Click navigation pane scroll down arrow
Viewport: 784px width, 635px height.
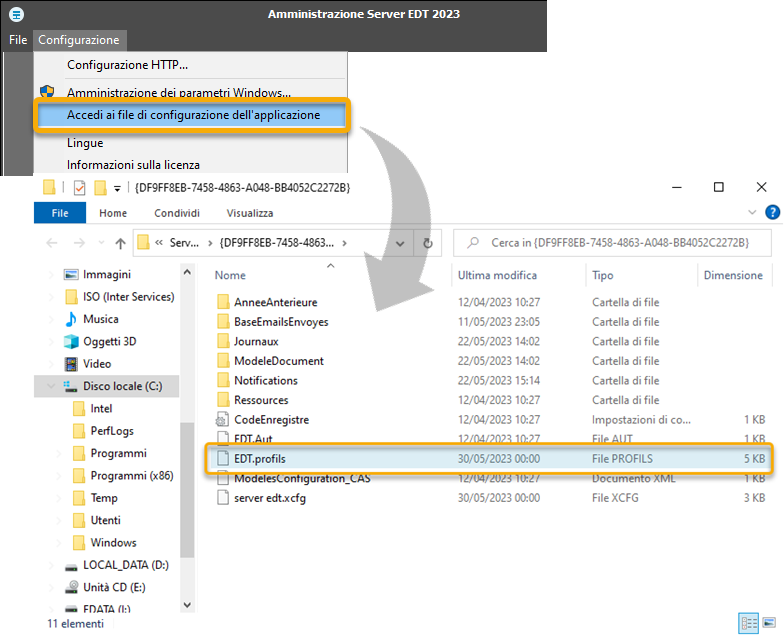(x=187, y=605)
